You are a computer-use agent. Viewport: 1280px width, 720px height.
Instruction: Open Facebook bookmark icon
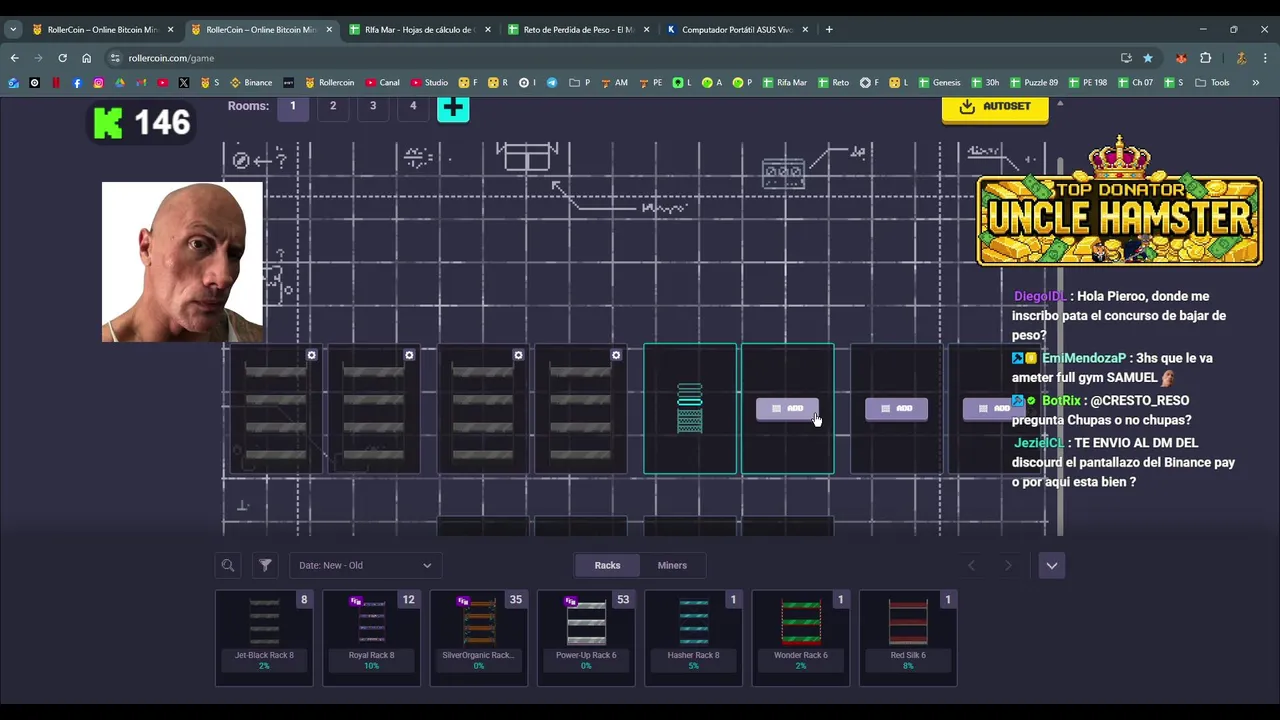tap(77, 83)
